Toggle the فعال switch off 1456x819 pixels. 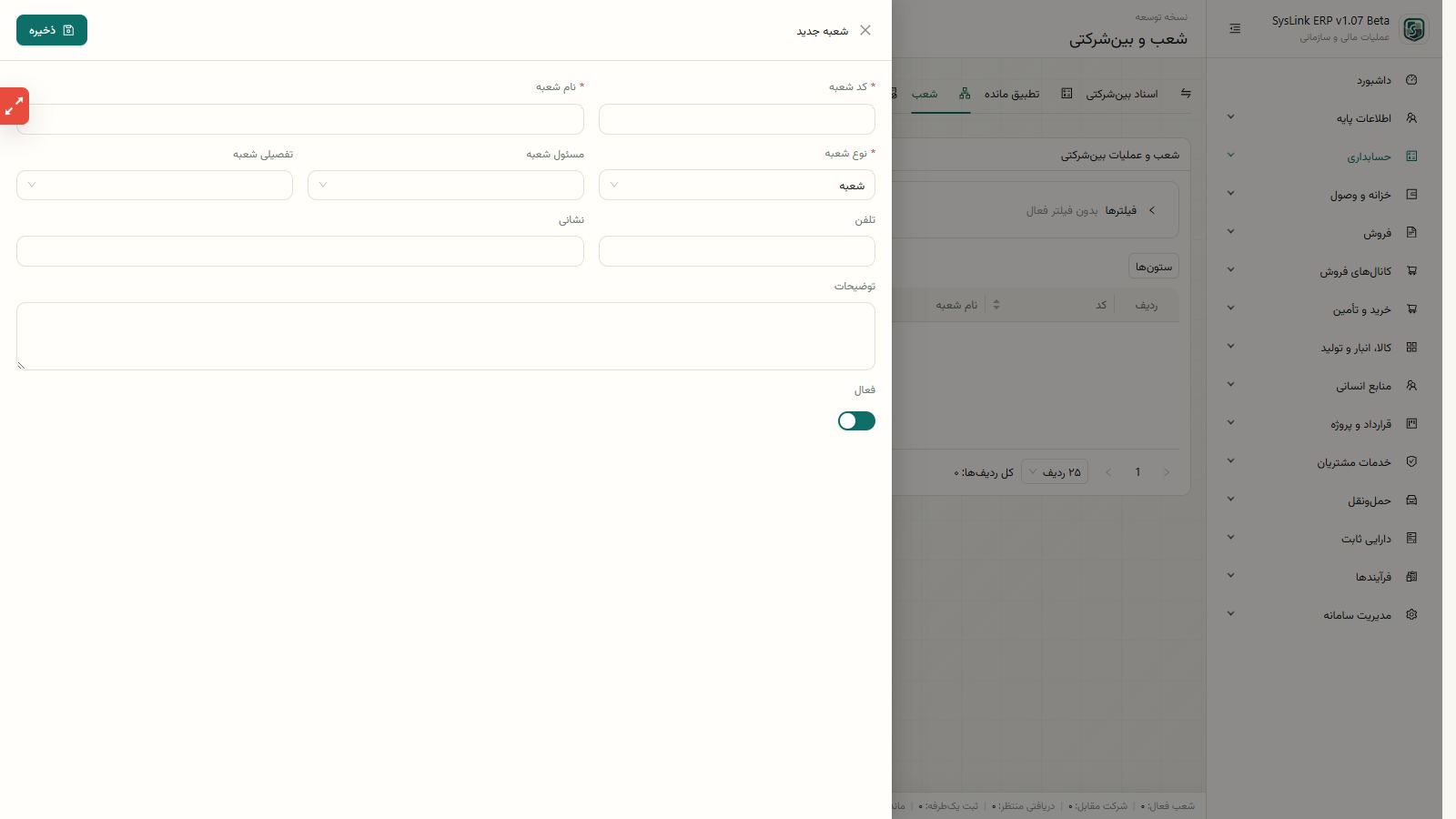856,420
